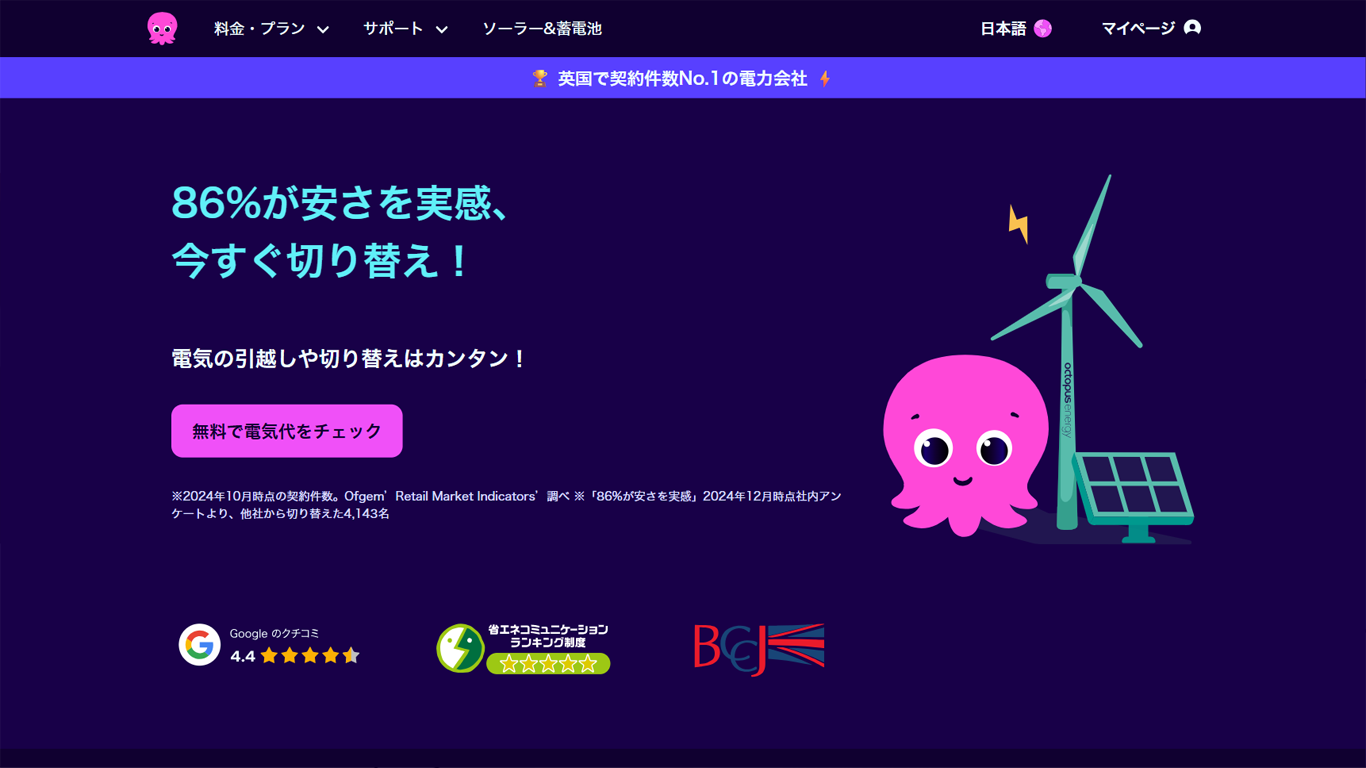Click the Google review star rating
Viewport: 1366px width, 768px height.
310,656
